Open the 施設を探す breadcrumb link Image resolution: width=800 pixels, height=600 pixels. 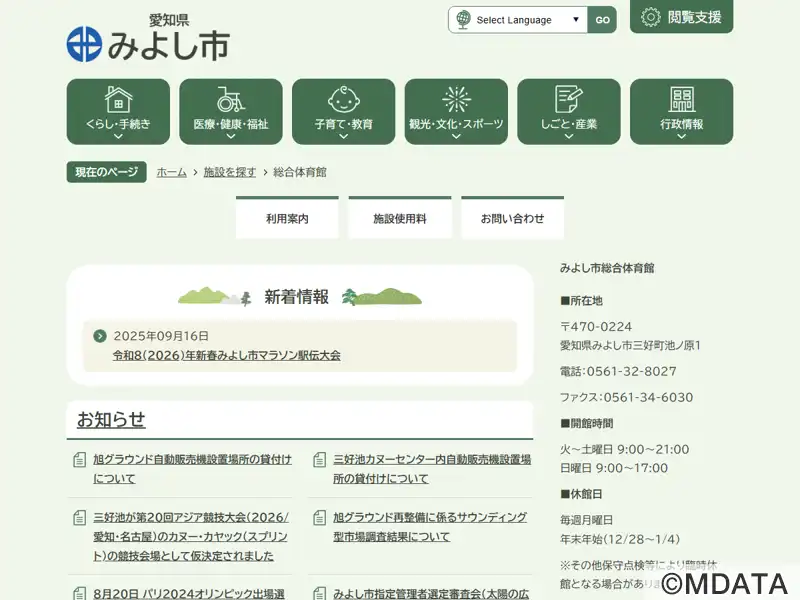pyautogui.click(x=229, y=172)
